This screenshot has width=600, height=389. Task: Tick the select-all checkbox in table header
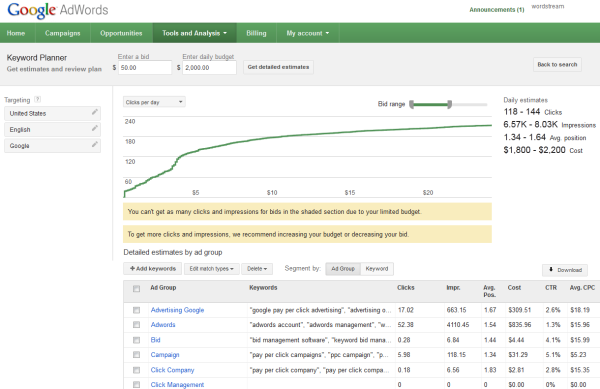tap(136, 288)
